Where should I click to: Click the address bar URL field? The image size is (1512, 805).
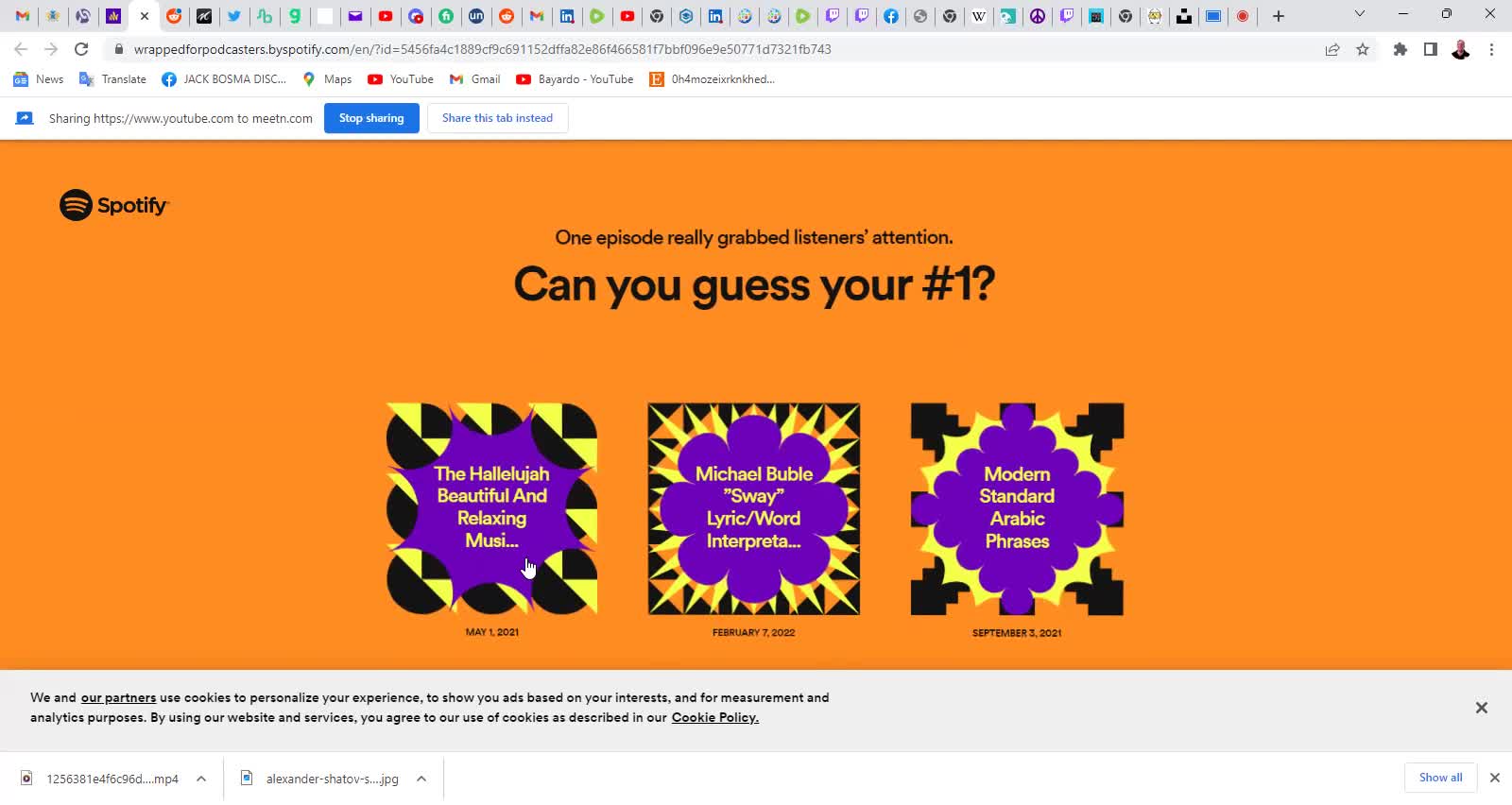coord(718,49)
